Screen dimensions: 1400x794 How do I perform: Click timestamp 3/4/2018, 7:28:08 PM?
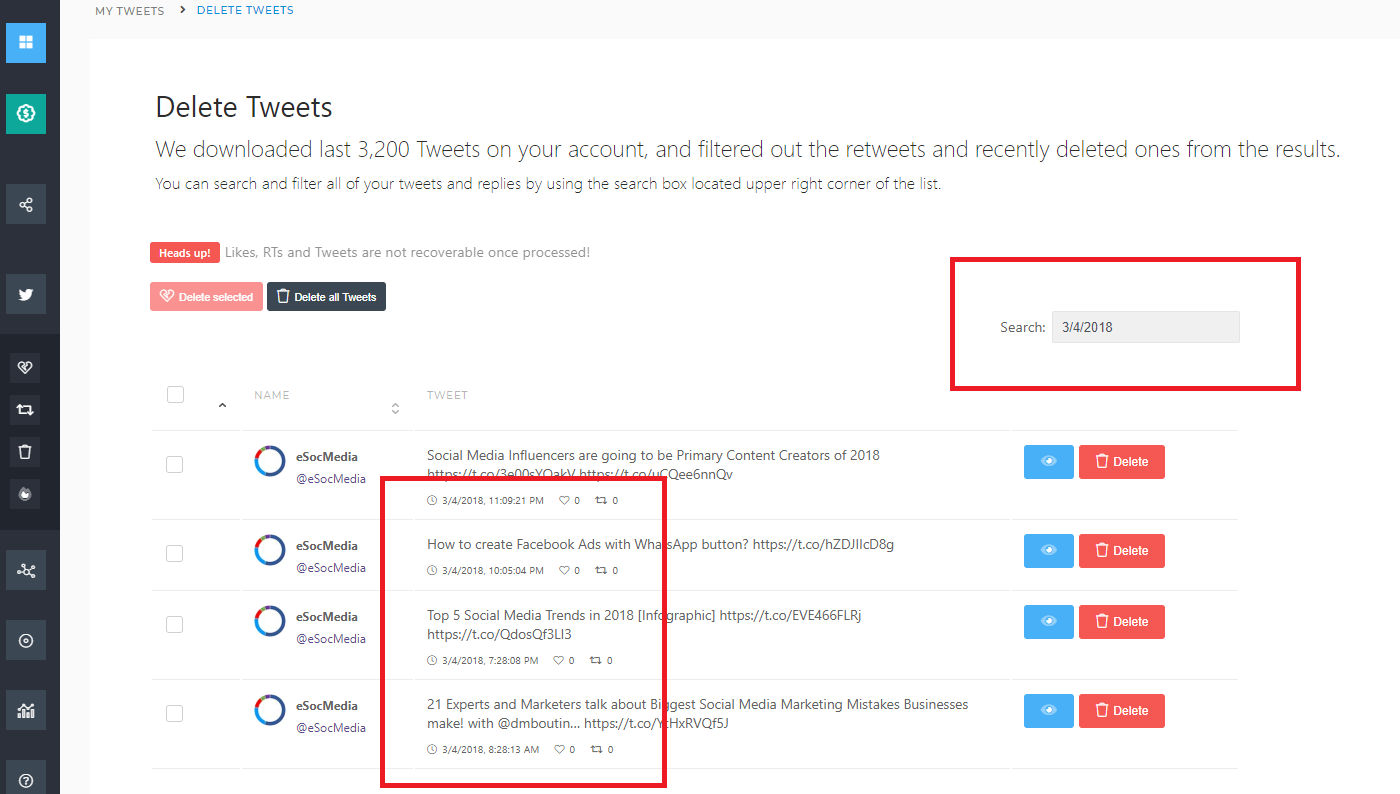[490, 660]
